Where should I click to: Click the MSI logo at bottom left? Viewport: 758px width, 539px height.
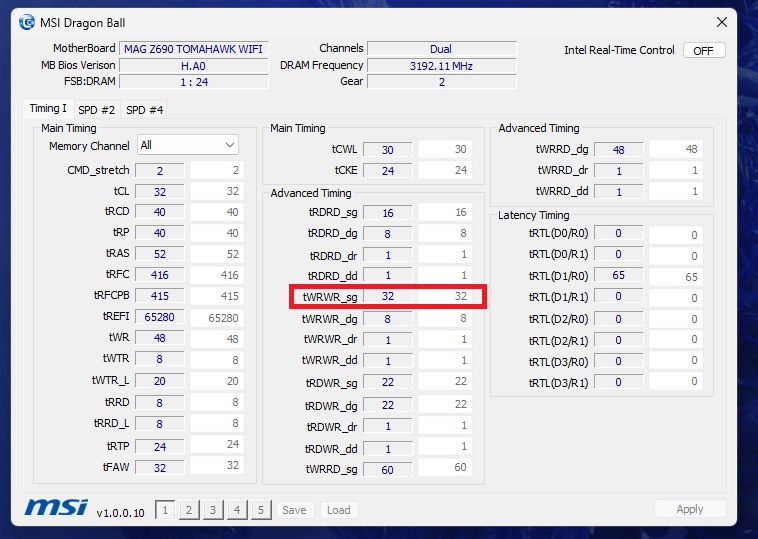pos(56,508)
